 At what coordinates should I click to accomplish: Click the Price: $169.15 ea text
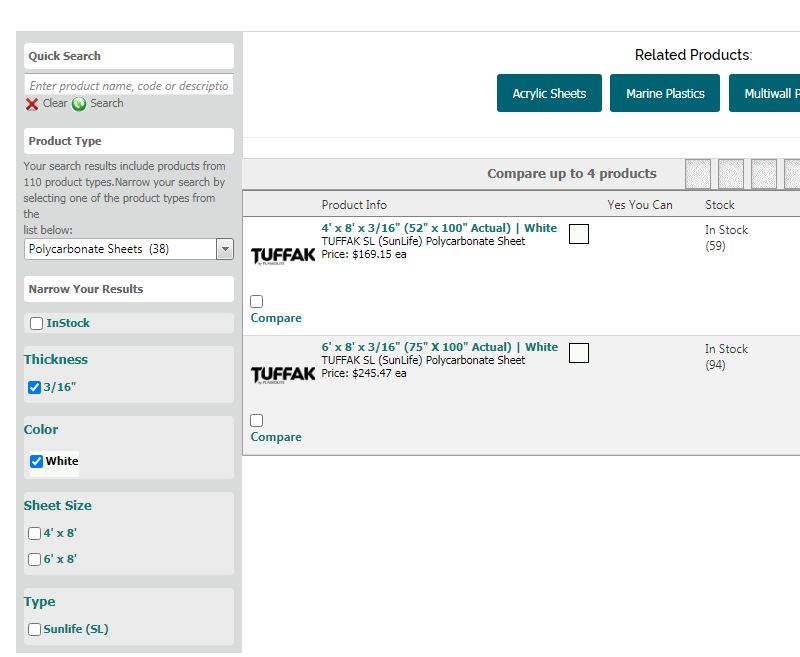pyautogui.click(x=364, y=254)
